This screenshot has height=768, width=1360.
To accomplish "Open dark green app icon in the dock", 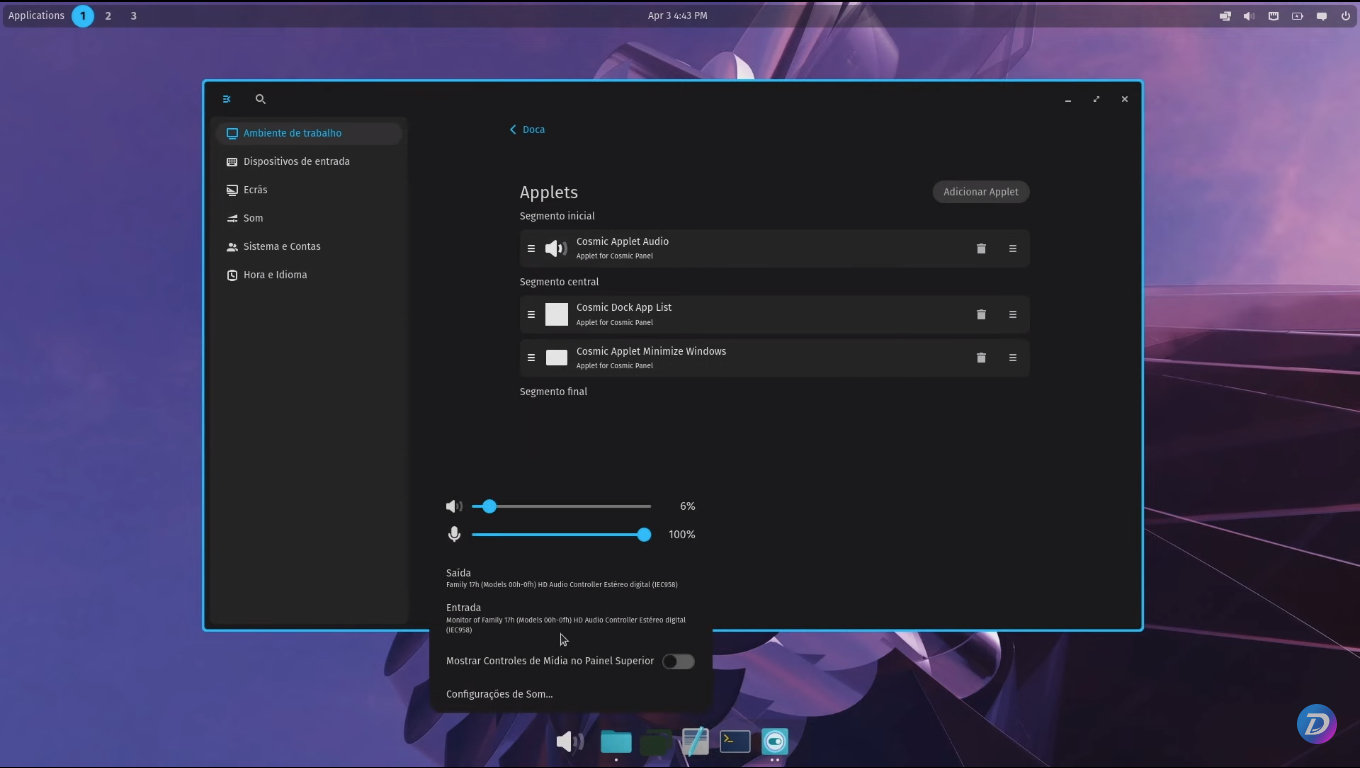I will [x=655, y=742].
